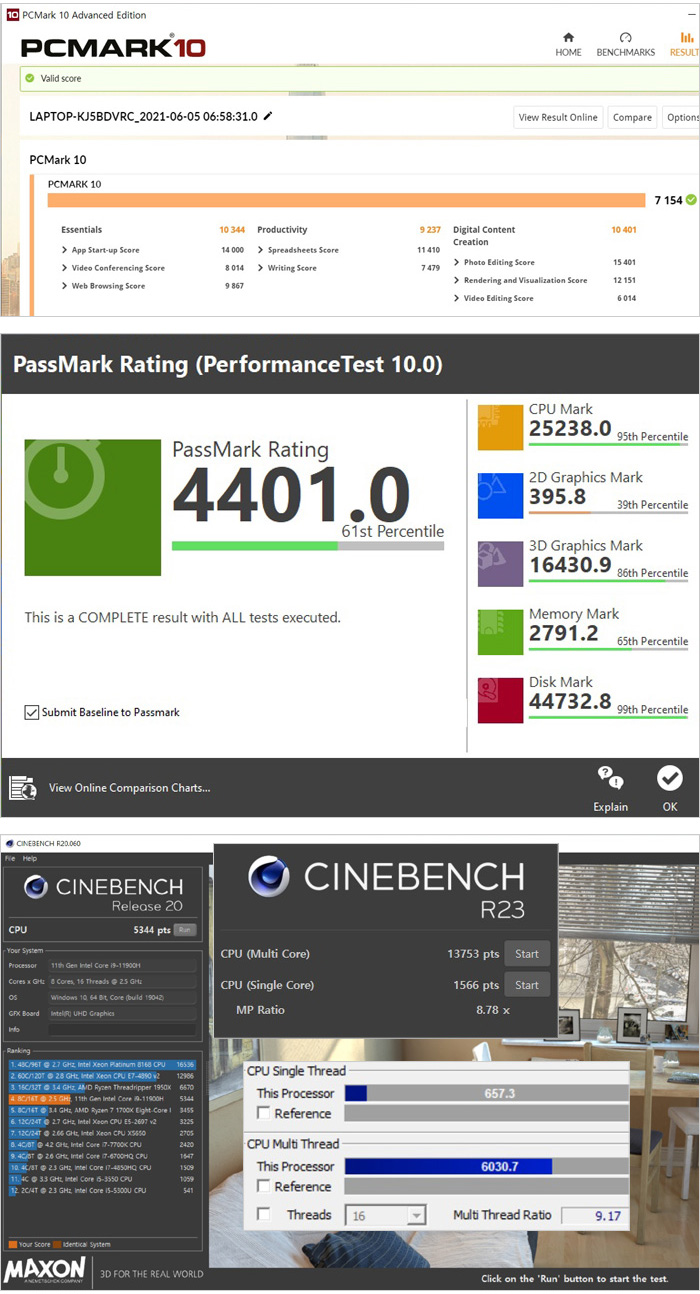
Task: Click the CPU Mark 25238.0 score
Action: (570, 429)
